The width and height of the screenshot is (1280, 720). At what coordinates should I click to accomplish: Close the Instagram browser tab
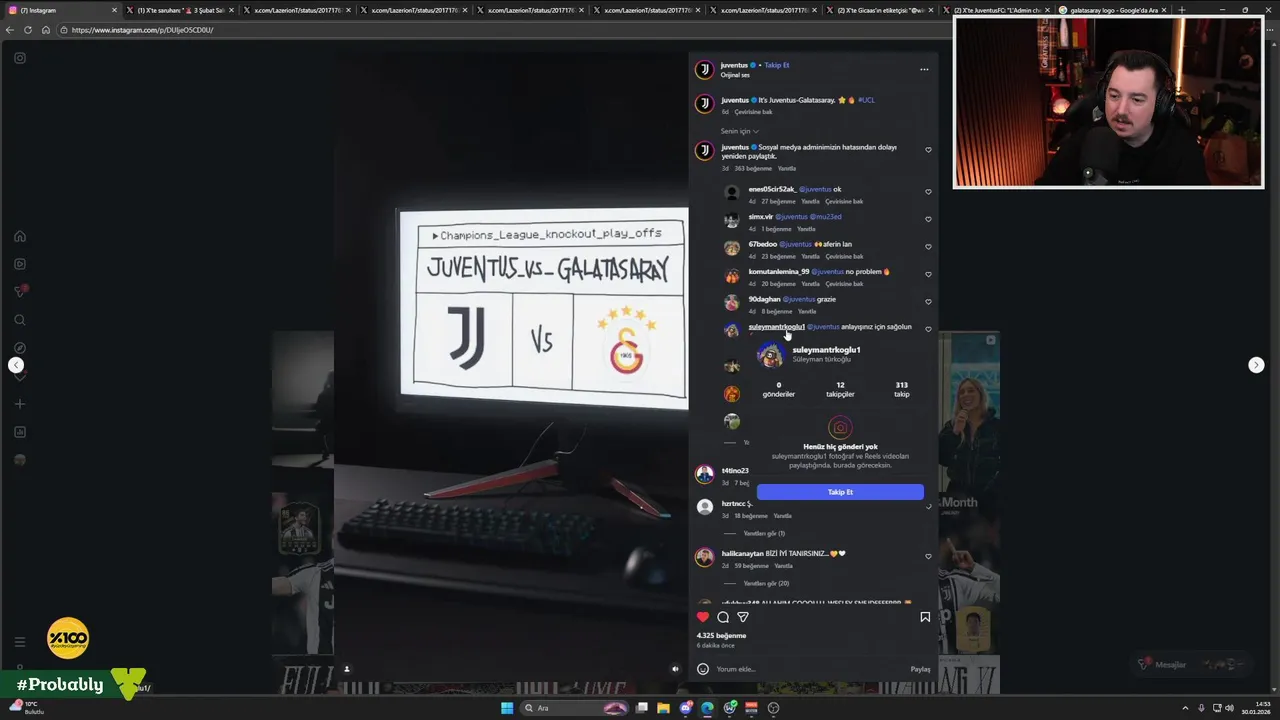pyautogui.click(x=114, y=10)
